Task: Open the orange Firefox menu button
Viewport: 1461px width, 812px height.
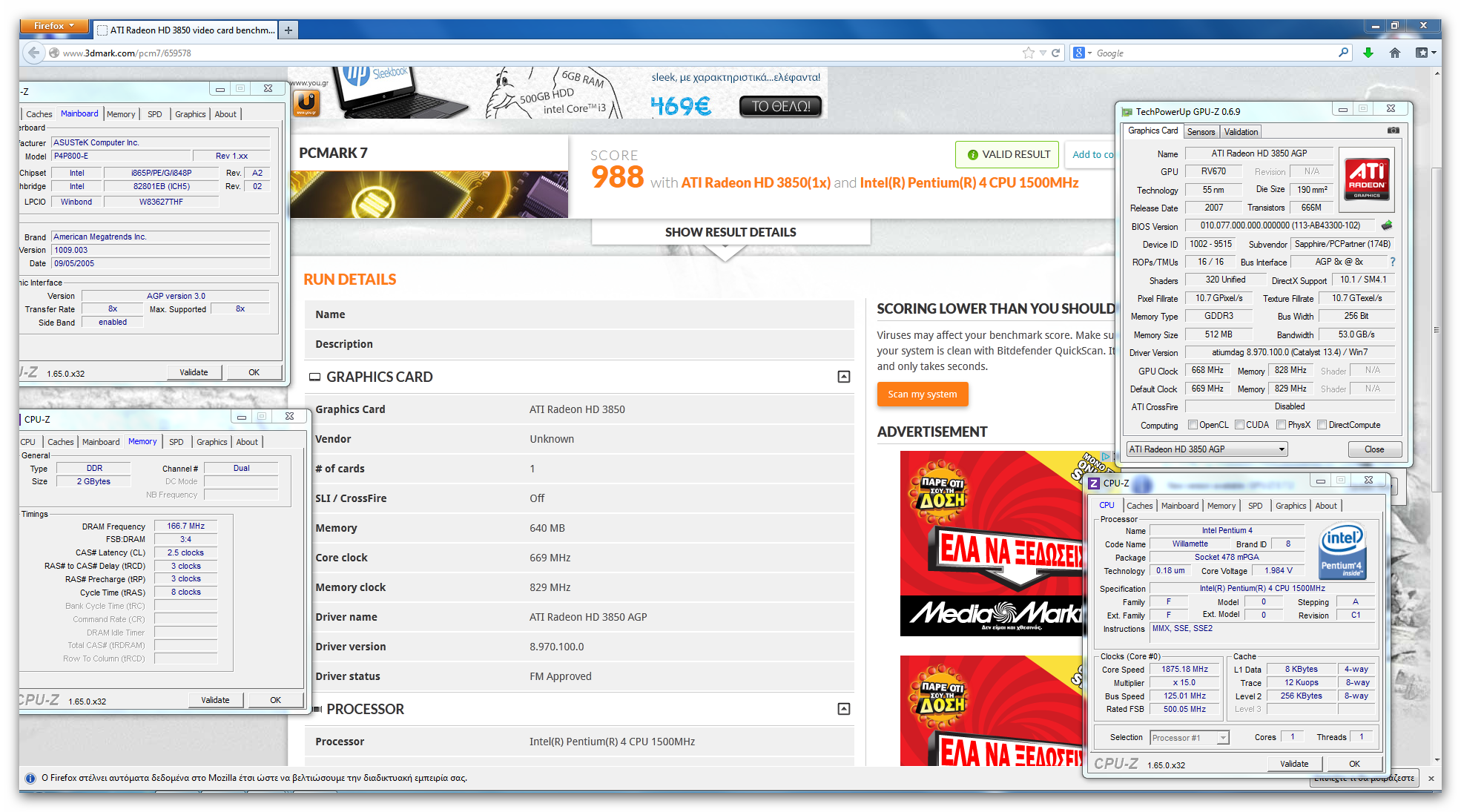Action: tap(54, 26)
